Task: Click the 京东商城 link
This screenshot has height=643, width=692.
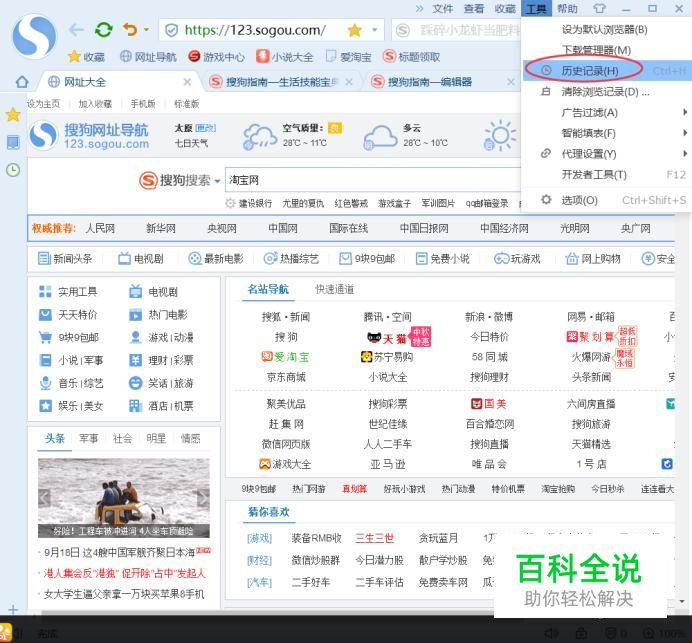Action: point(286,377)
